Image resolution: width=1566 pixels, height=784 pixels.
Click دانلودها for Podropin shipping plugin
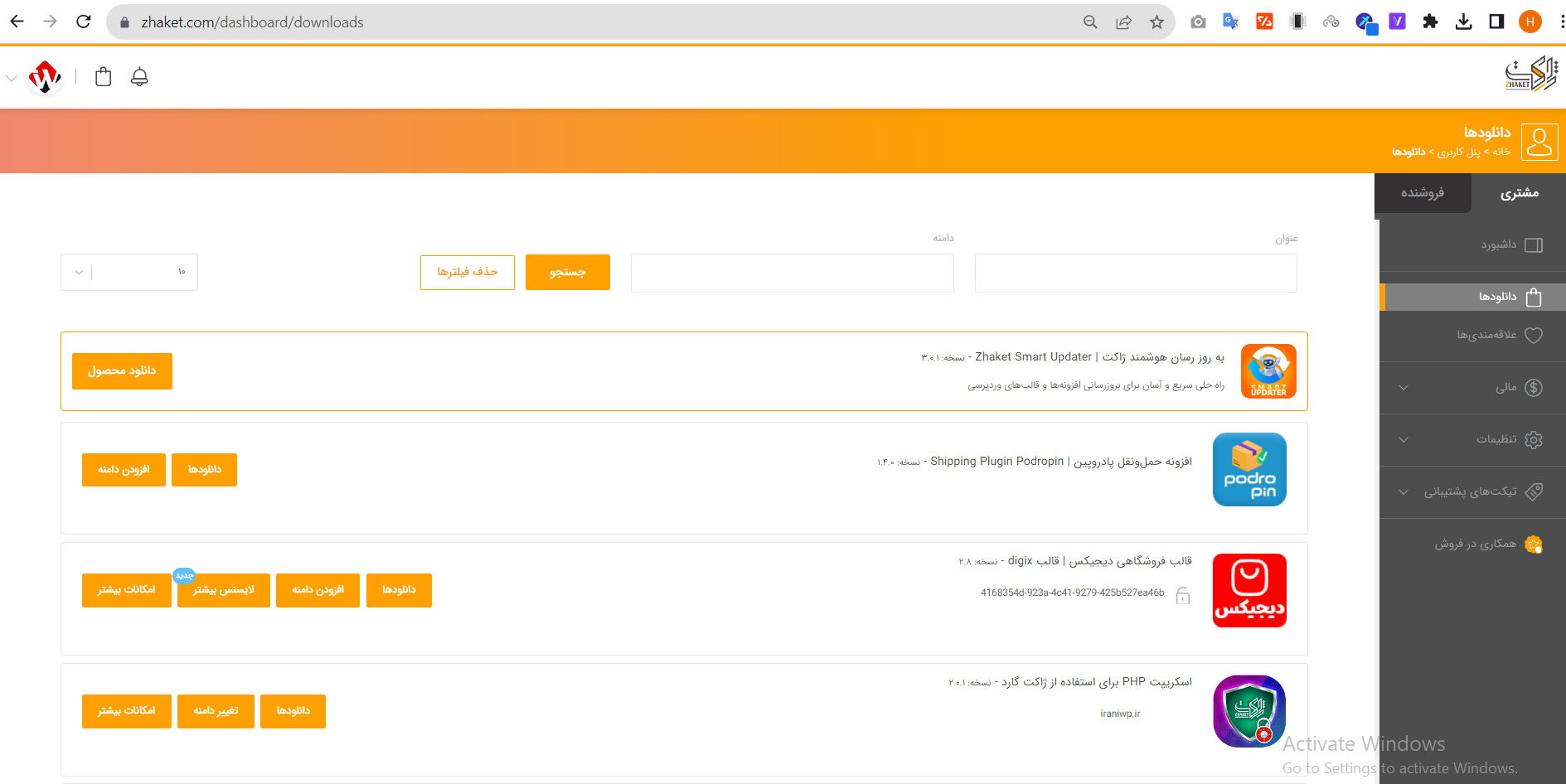[204, 470]
